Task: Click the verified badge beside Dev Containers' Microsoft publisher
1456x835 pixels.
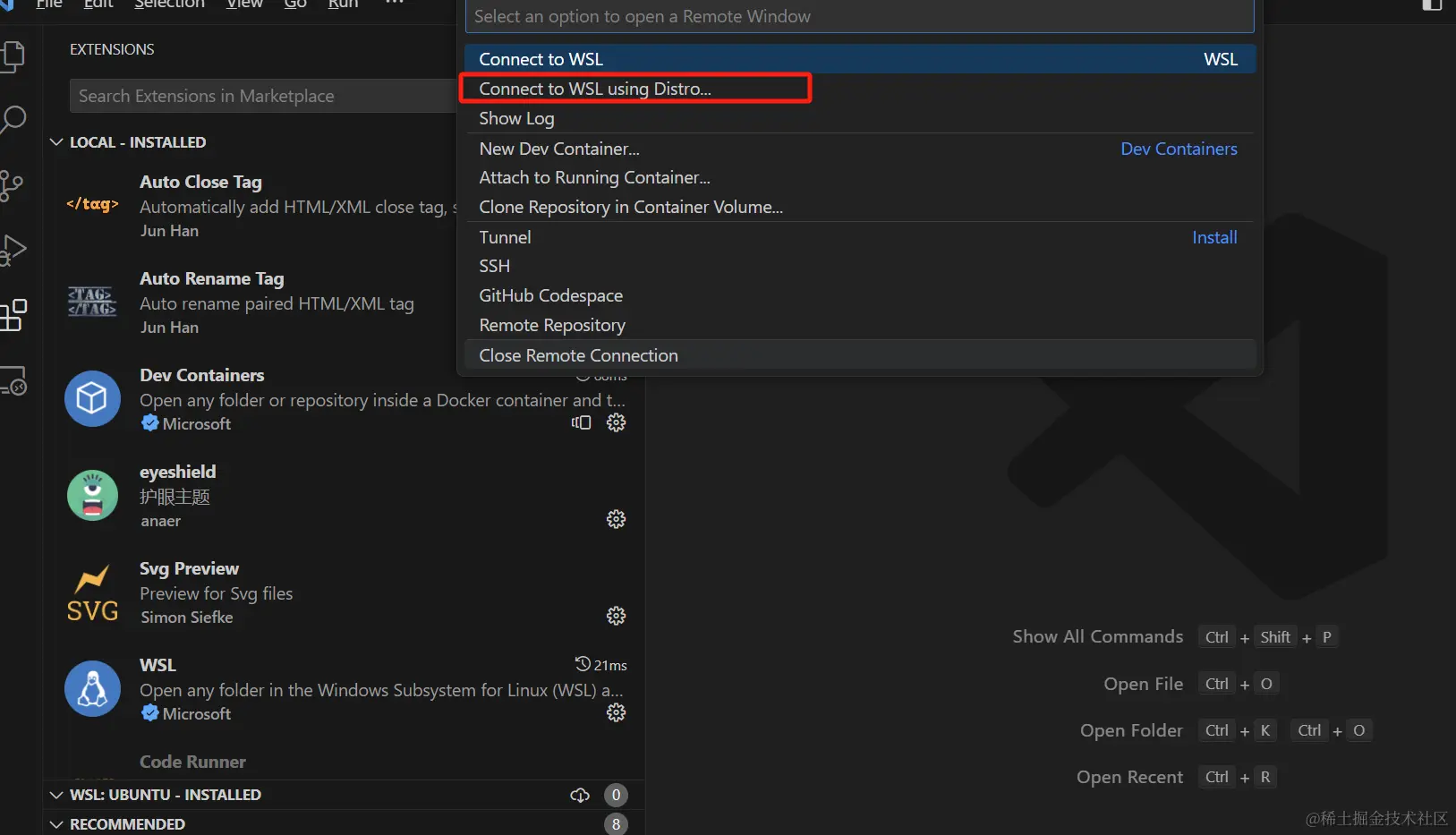Action: pyautogui.click(x=150, y=423)
